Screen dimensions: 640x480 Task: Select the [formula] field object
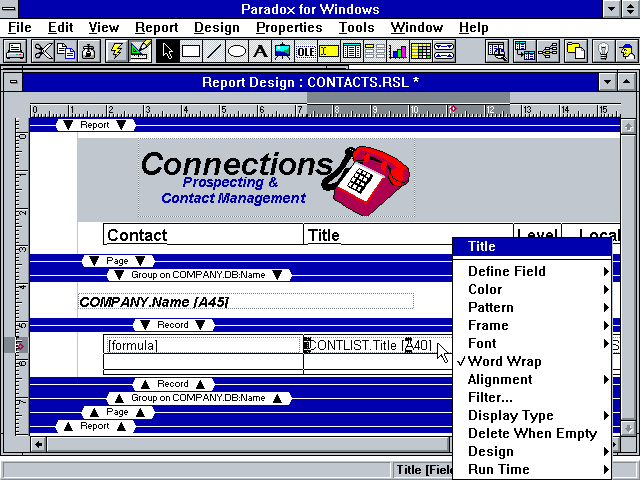[x=203, y=345]
